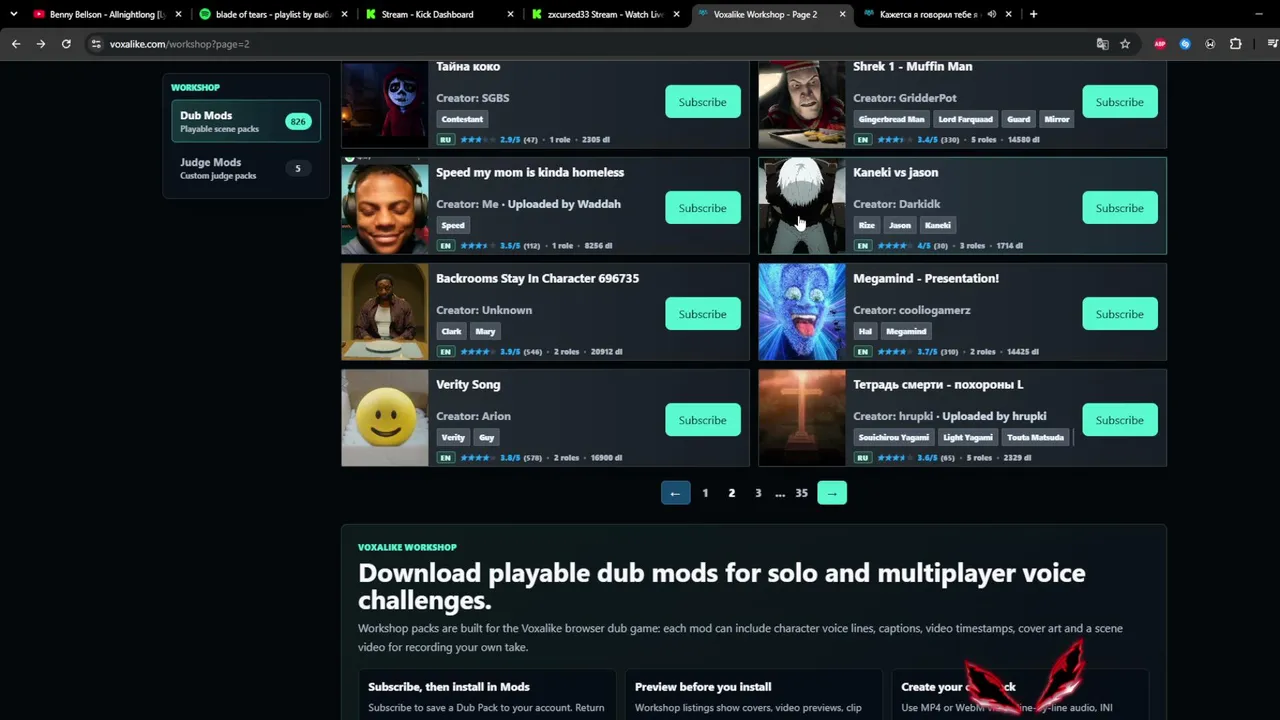Image resolution: width=1280 pixels, height=720 pixels.
Task: Subscribe to the Verity Song mod
Action: (703, 420)
